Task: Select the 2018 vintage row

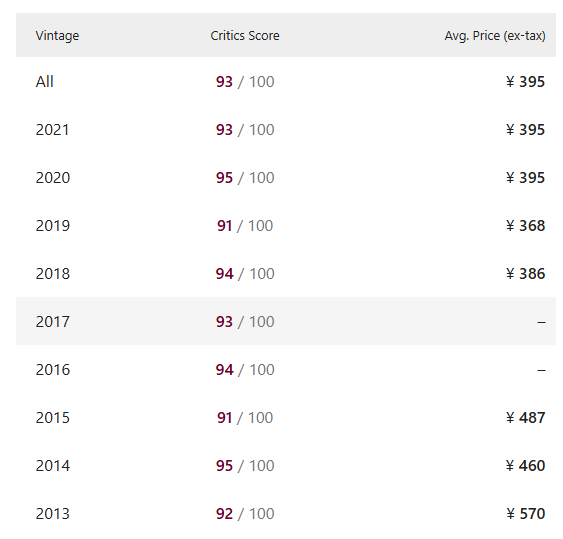Action: pyautogui.click(x=286, y=274)
